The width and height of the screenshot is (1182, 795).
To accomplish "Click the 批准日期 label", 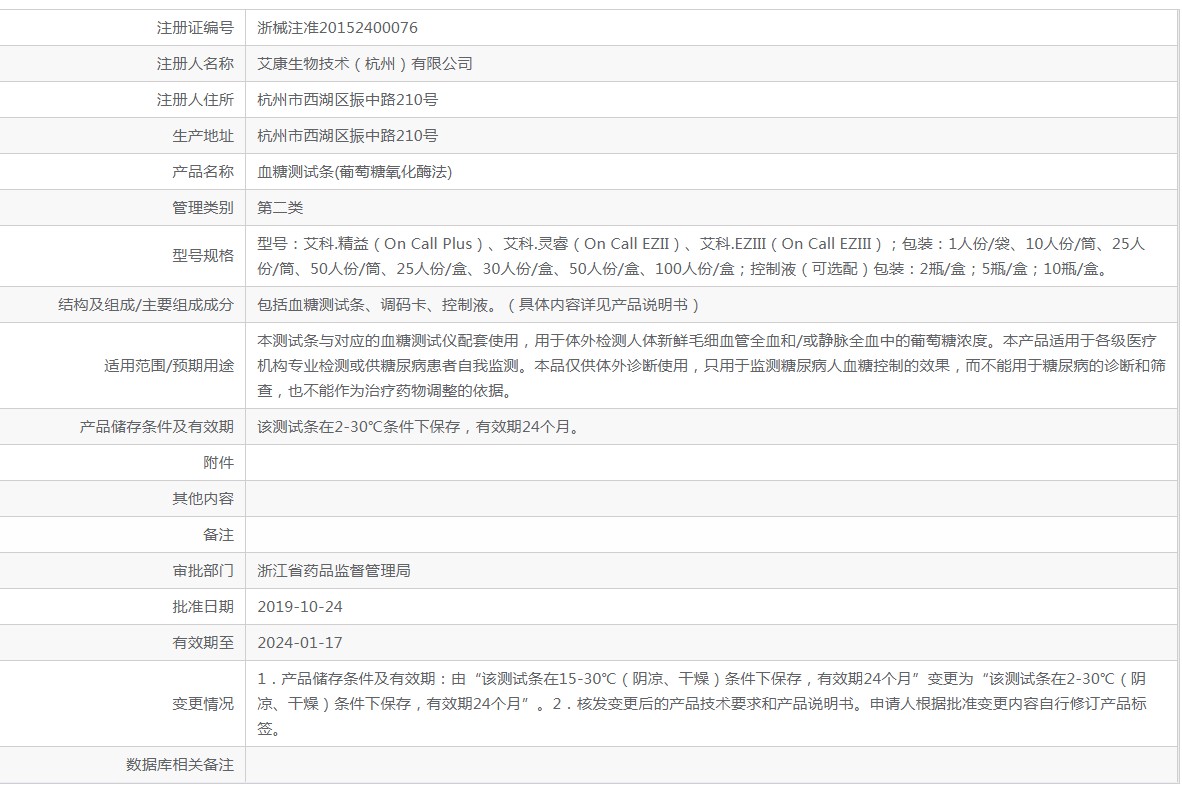I will point(203,607).
